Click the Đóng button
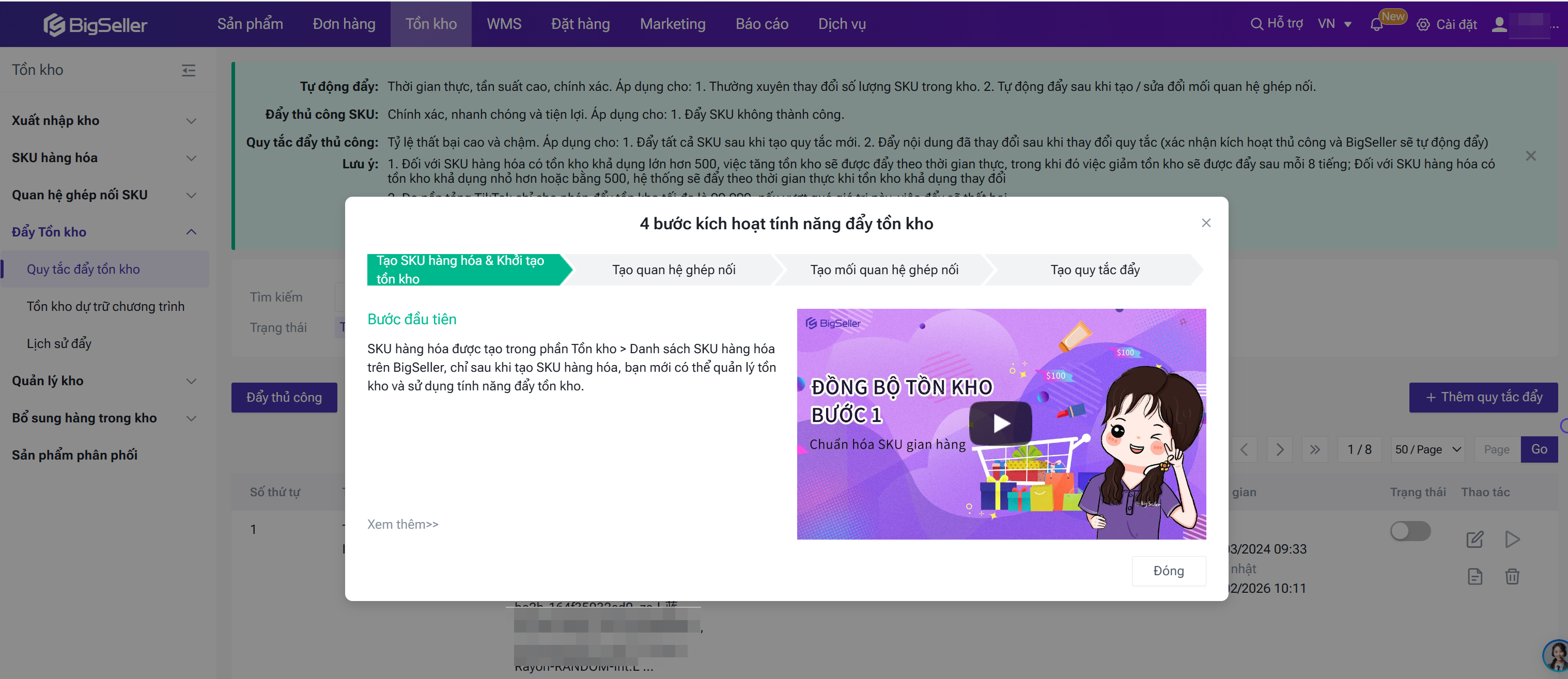 click(1168, 571)
